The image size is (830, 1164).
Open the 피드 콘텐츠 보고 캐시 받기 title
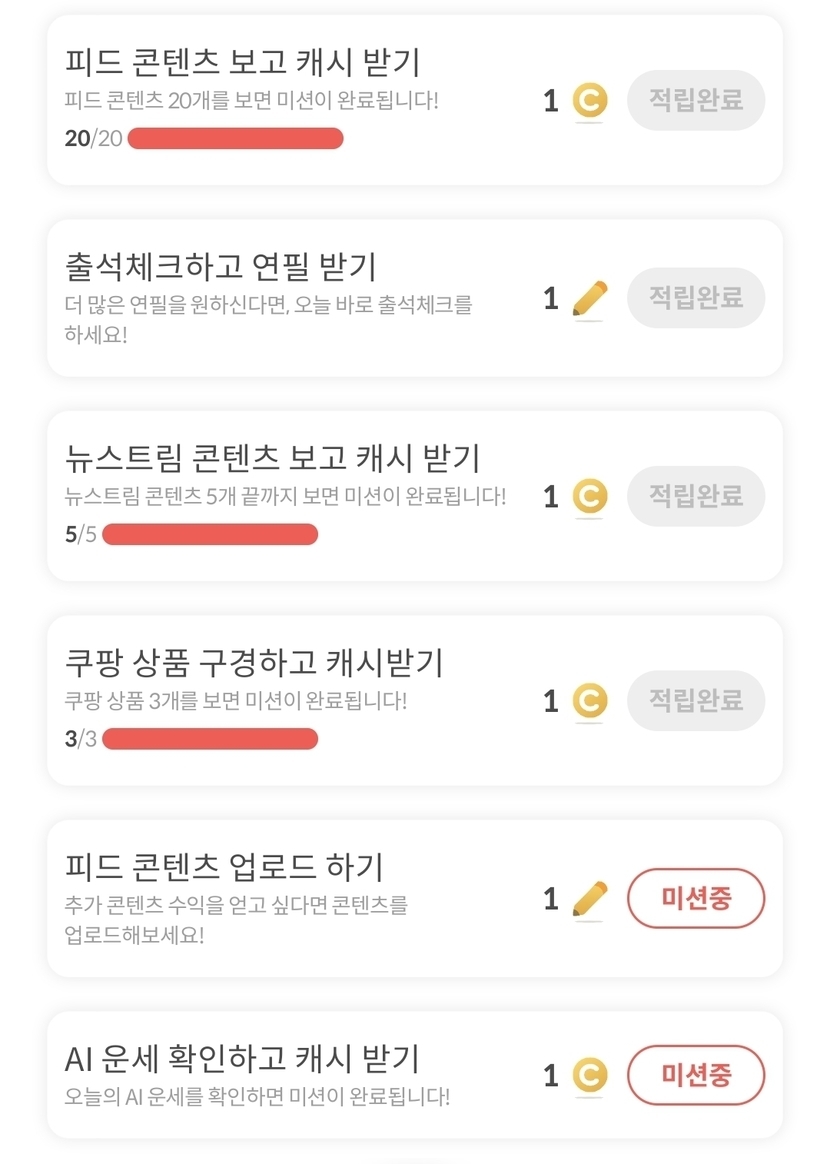point(242,62)
